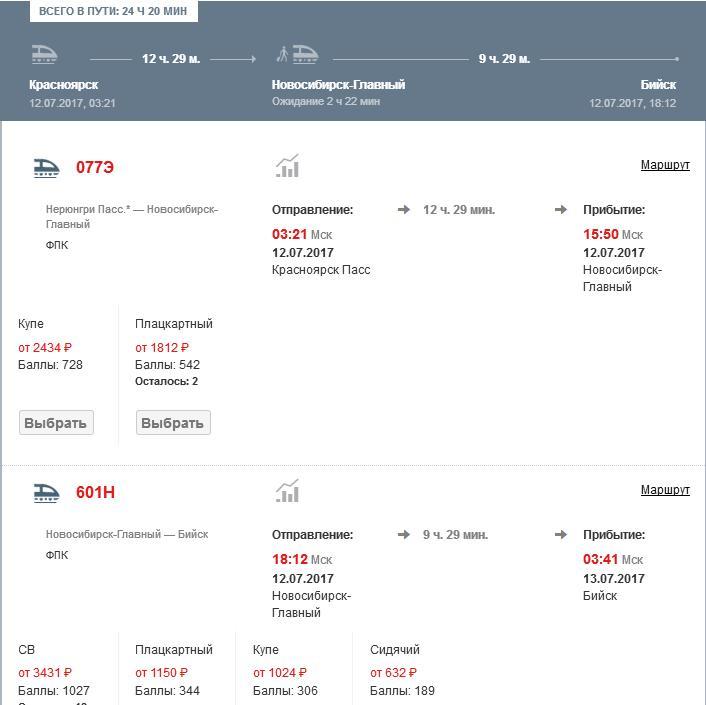Select the Сидячий price от 632 ₽

click(393, 673)
